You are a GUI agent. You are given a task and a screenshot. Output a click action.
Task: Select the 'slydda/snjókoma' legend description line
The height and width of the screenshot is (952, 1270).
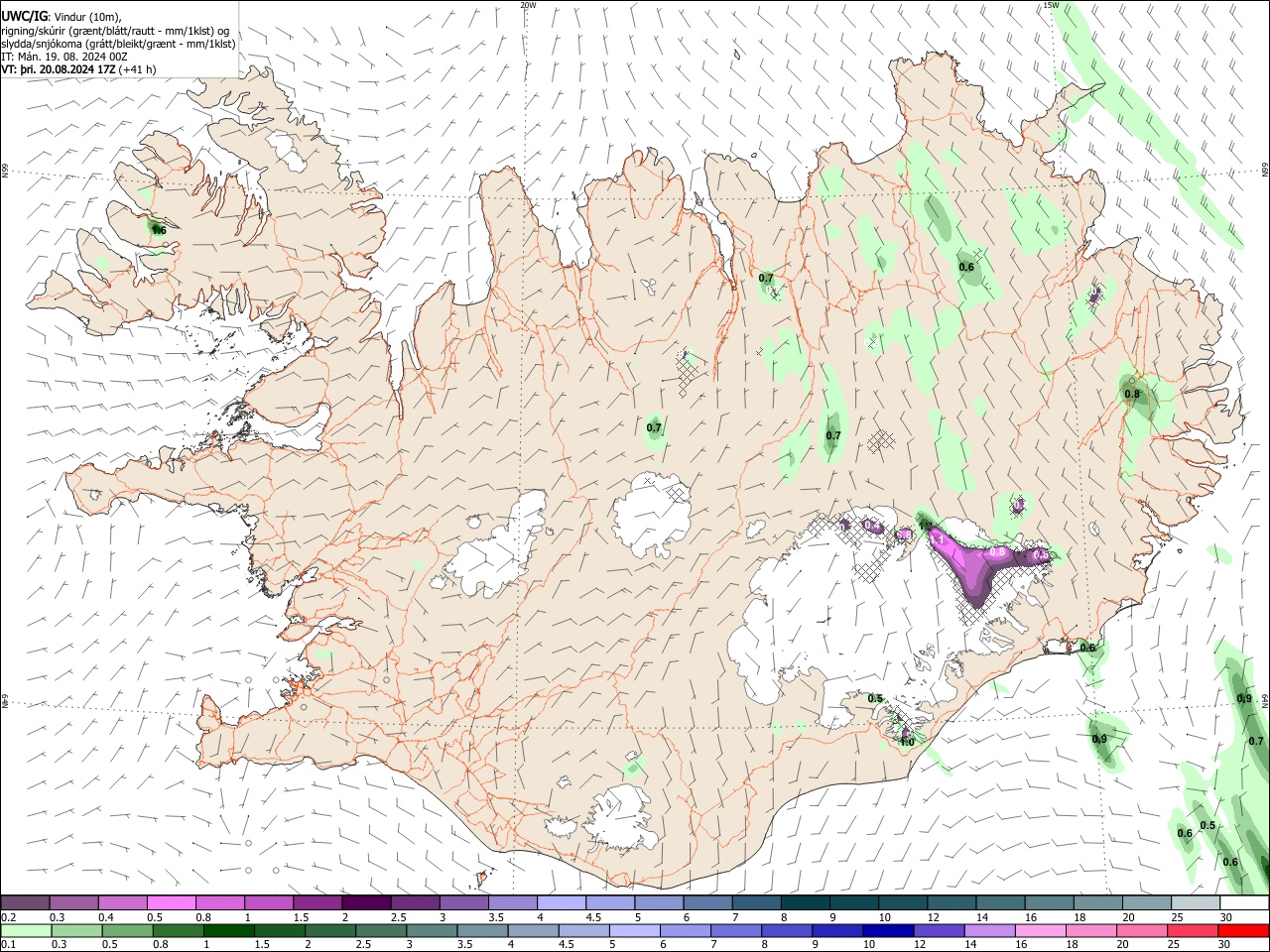(x=119, y=44)
